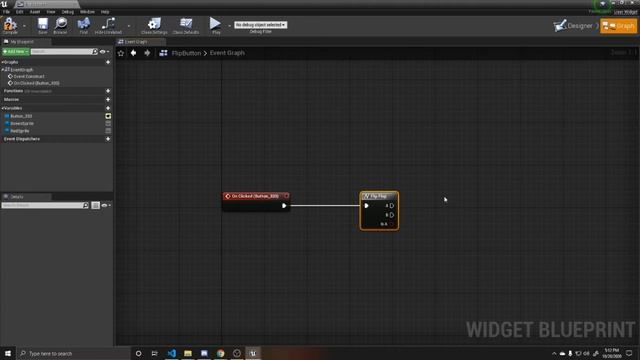This screenshot has height=360, width=640.
Task: Open Details property matrix grid icon
Action: 96,205
